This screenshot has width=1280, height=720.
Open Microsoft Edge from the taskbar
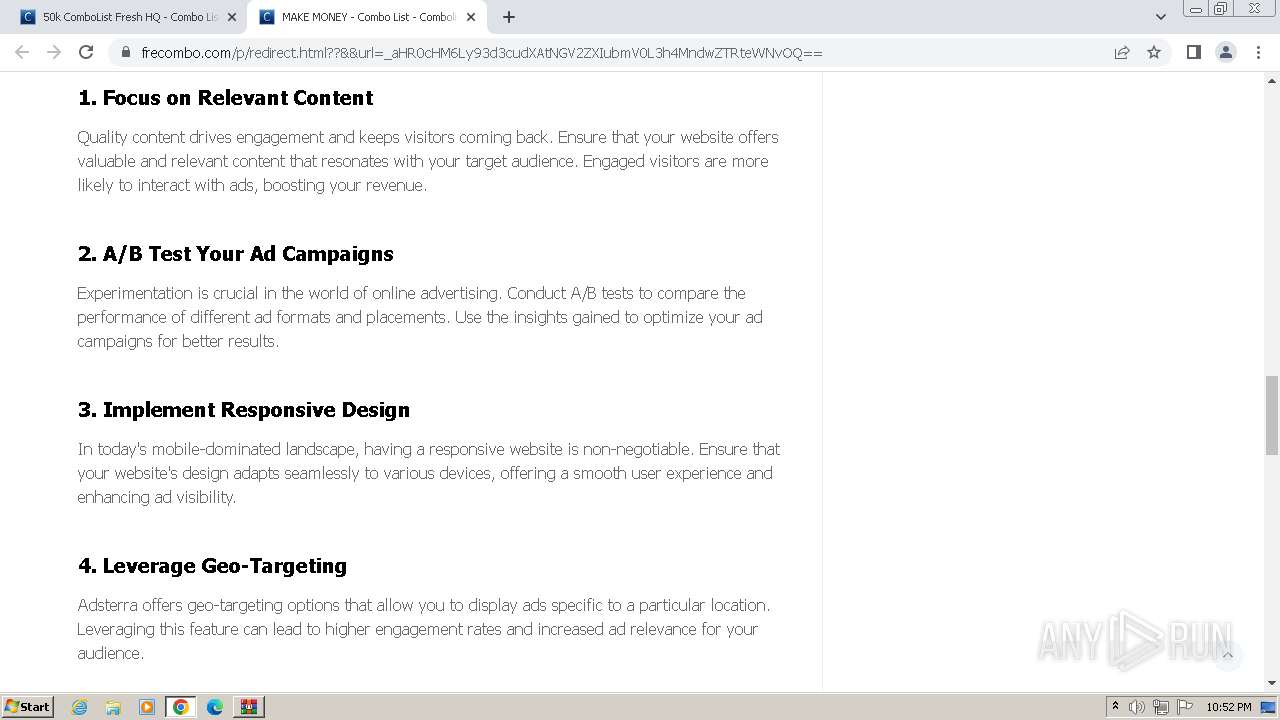tap(215, 707)
